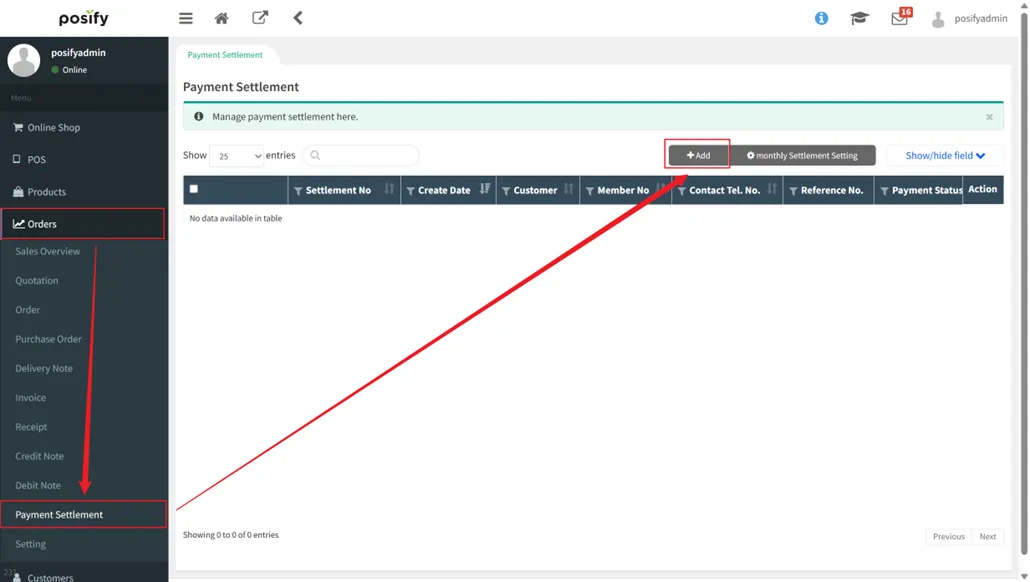Viewport: 1030px width, 582px height.
Task: Click the graduation cap tutorial icon
Action: pyautogui.click(x=859, y=18)
